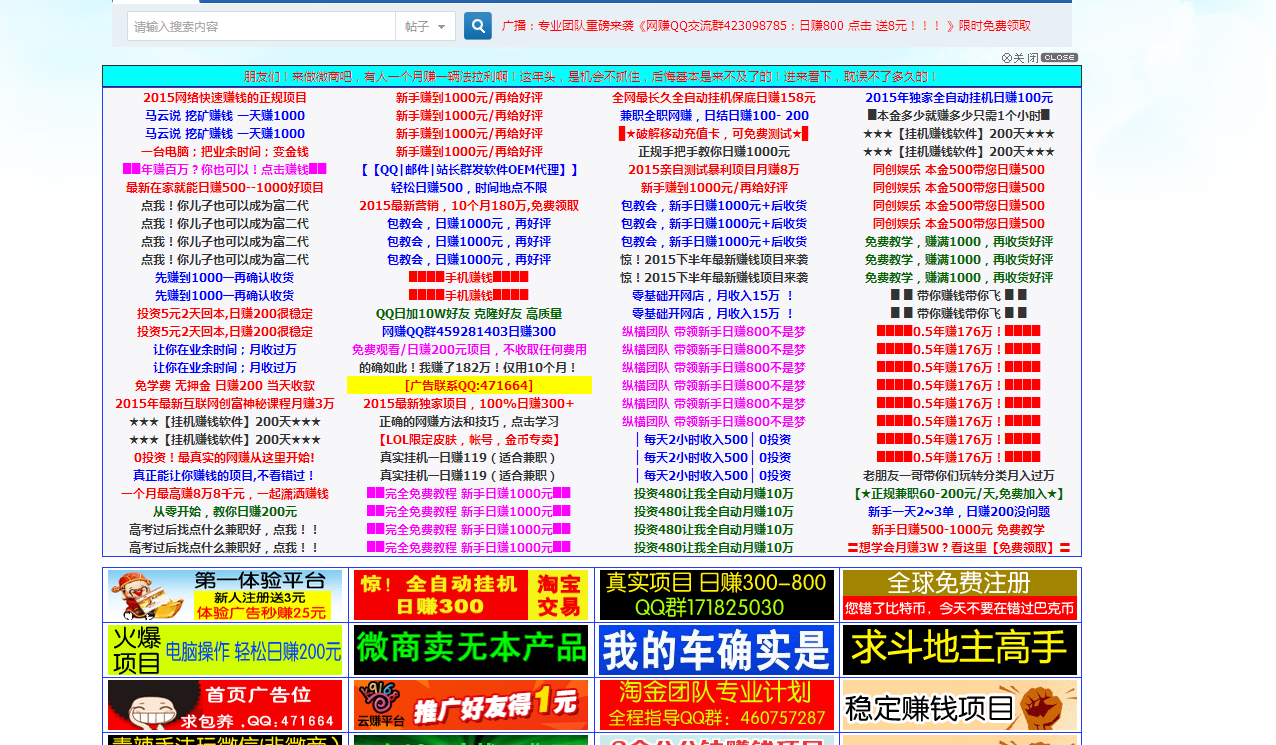Click the 微商卖无本产品 banner
1276x745 pixels.
click(471, 650)
